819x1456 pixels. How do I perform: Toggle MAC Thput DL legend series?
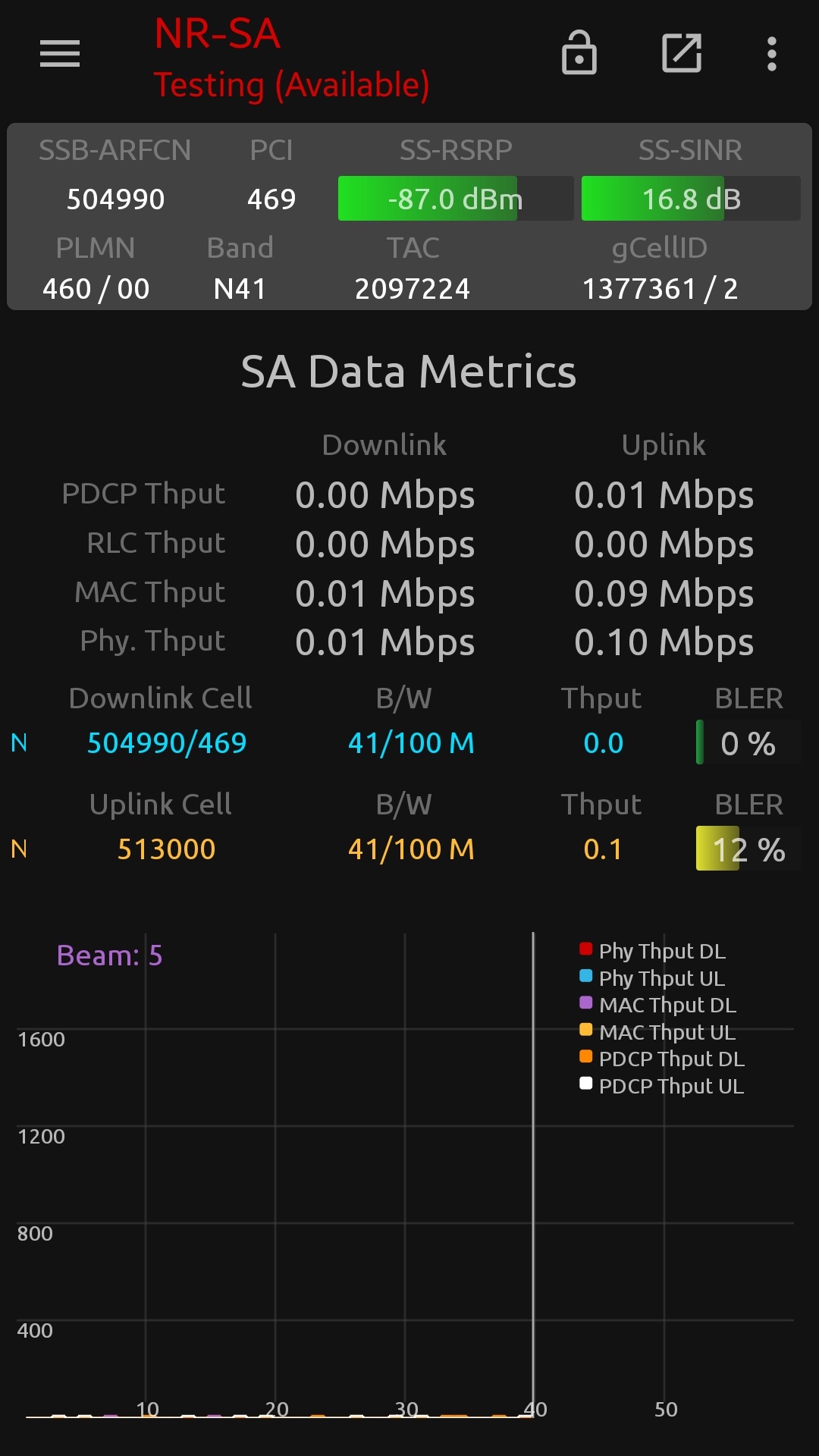click(658, 1005)
